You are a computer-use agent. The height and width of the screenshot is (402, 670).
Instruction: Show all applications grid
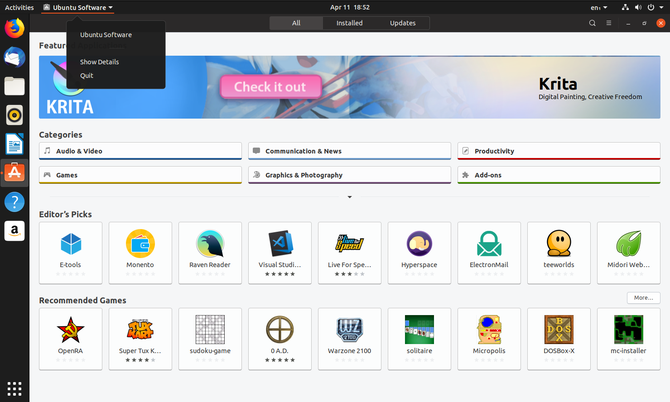pos(15,389)
